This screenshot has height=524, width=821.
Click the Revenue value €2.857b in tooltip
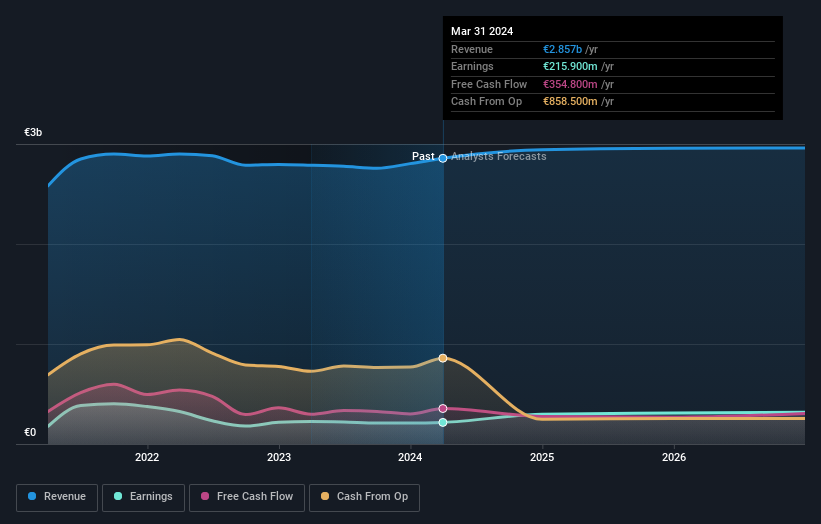click(562, 49)
